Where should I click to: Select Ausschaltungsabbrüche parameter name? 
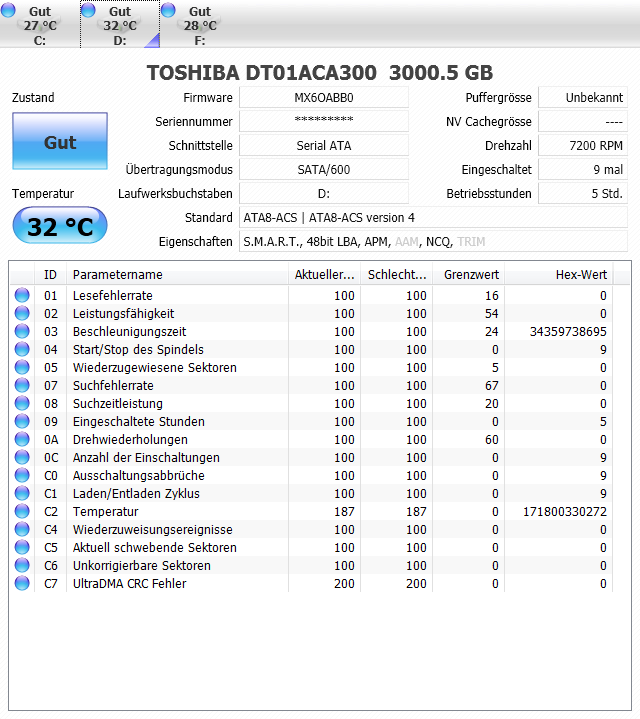[x=138, y=476]
